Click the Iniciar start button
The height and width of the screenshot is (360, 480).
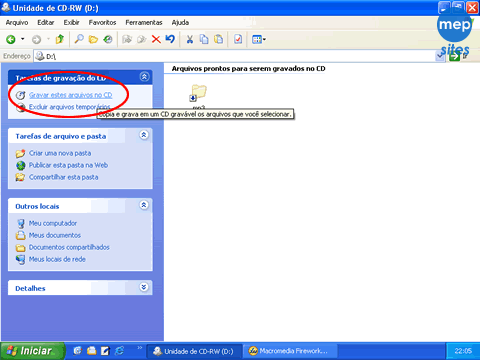point(32,351)
